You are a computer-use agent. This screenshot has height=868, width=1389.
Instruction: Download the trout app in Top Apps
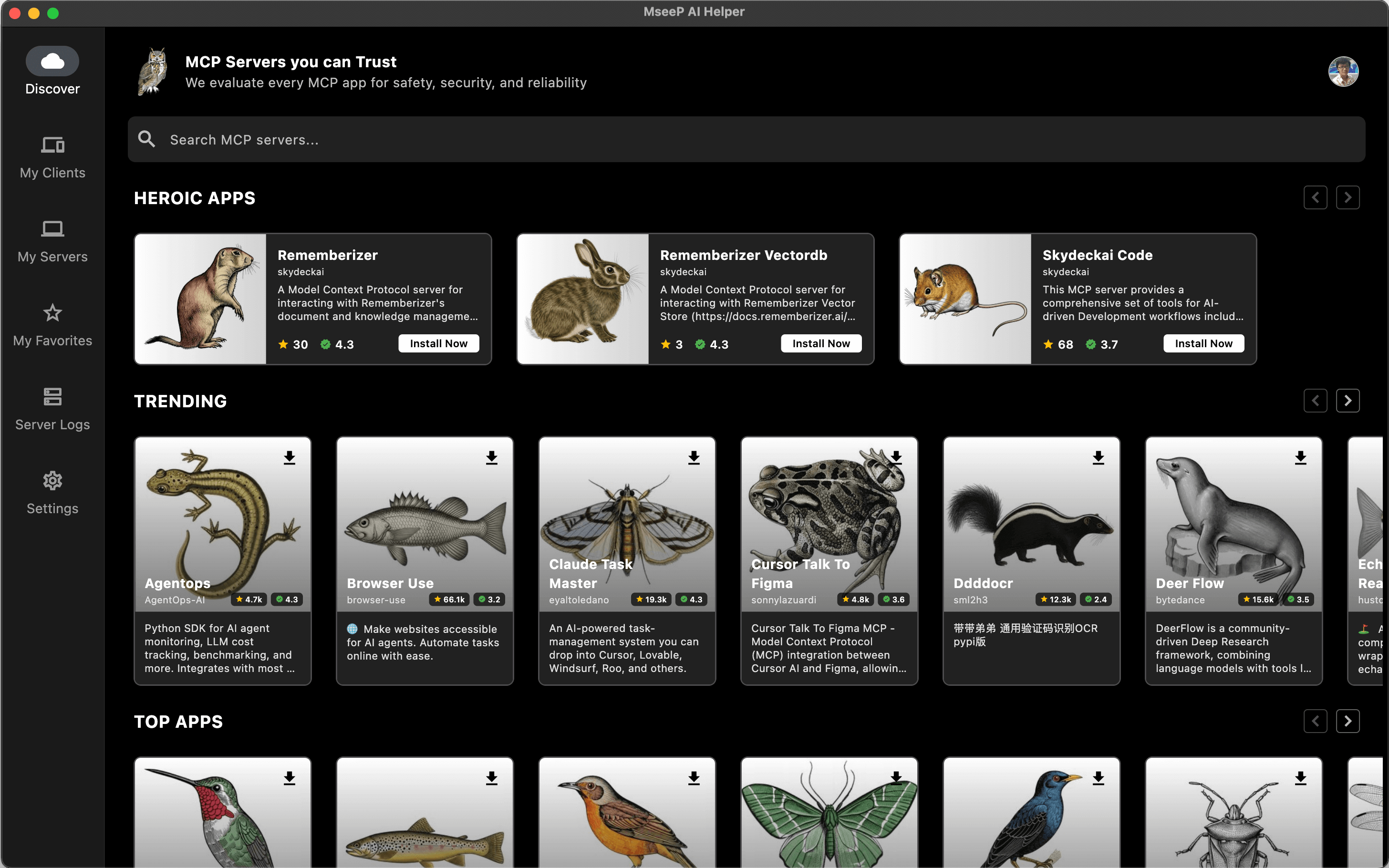pos(491,778)
